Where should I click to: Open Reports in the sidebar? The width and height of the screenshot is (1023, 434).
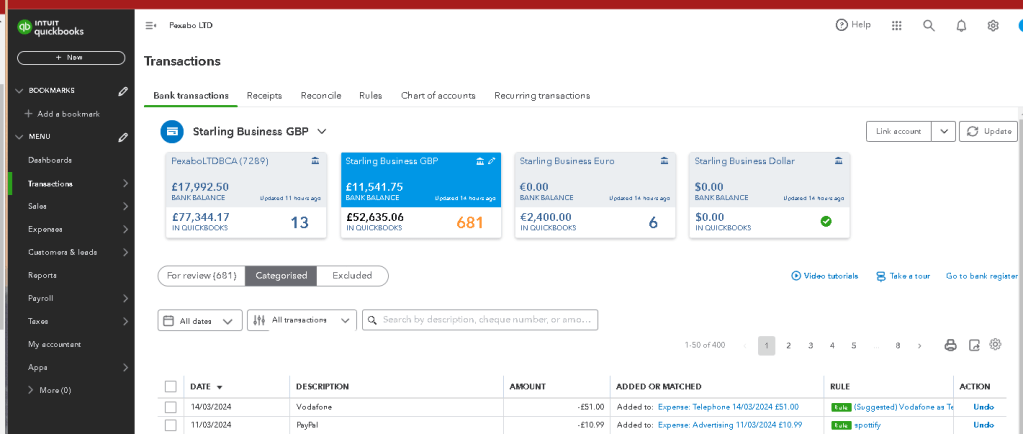(x=42, y=275)
